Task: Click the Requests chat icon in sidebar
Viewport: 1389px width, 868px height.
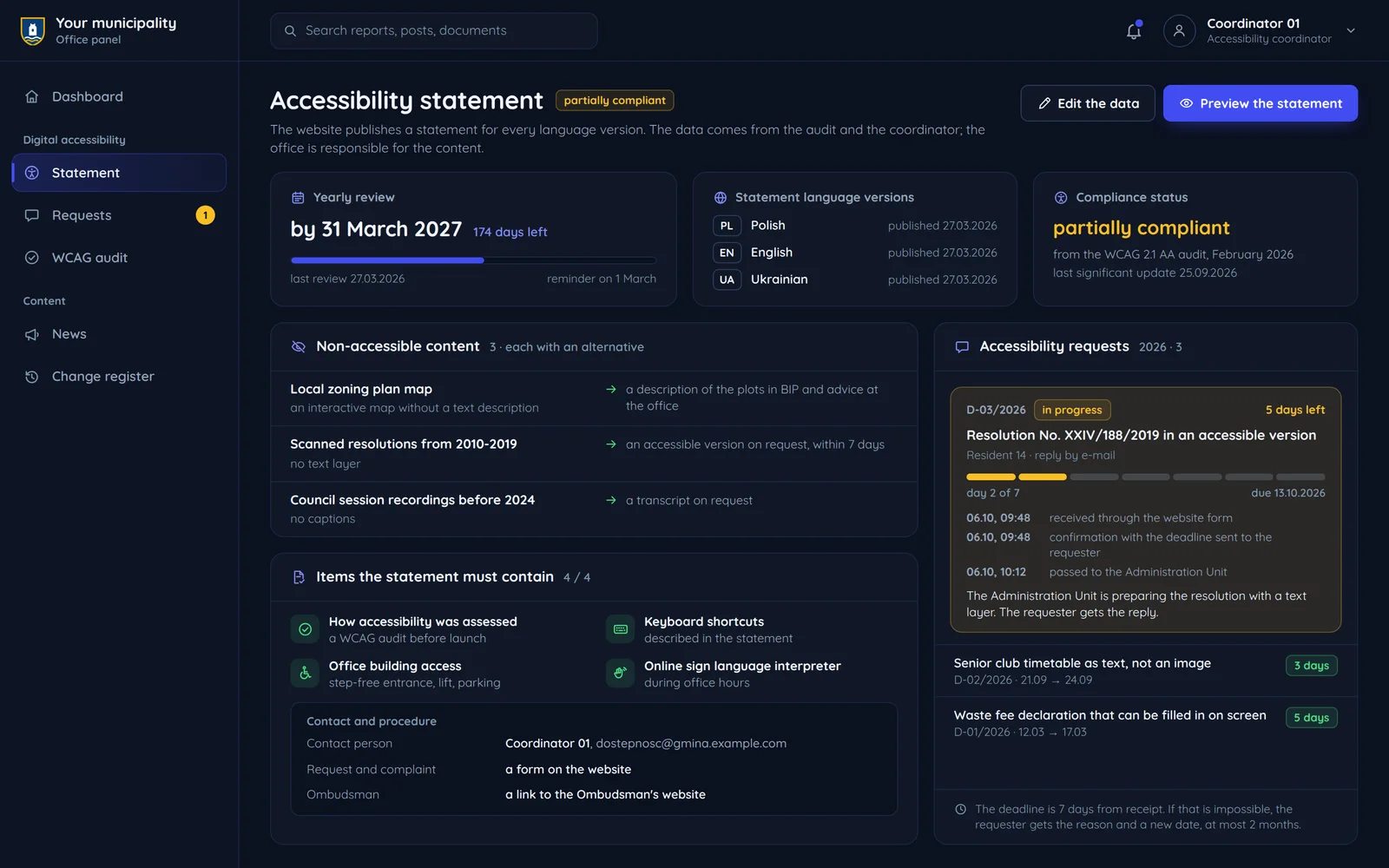Action: (x=32, y=215)
